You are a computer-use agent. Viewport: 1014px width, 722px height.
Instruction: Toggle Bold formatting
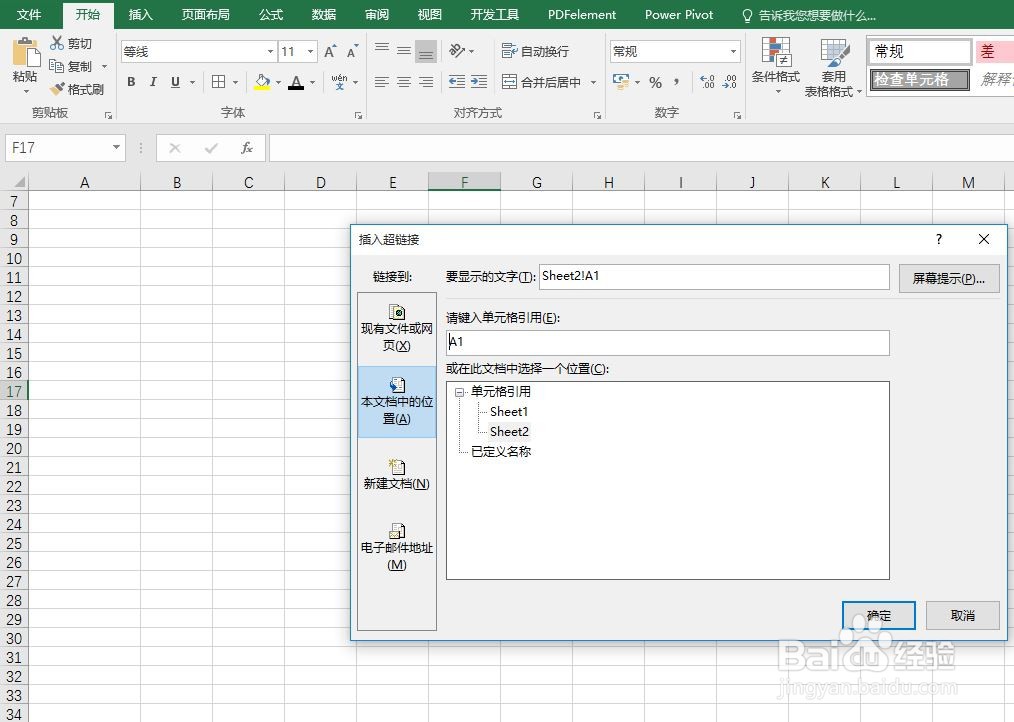coord(131,82)
